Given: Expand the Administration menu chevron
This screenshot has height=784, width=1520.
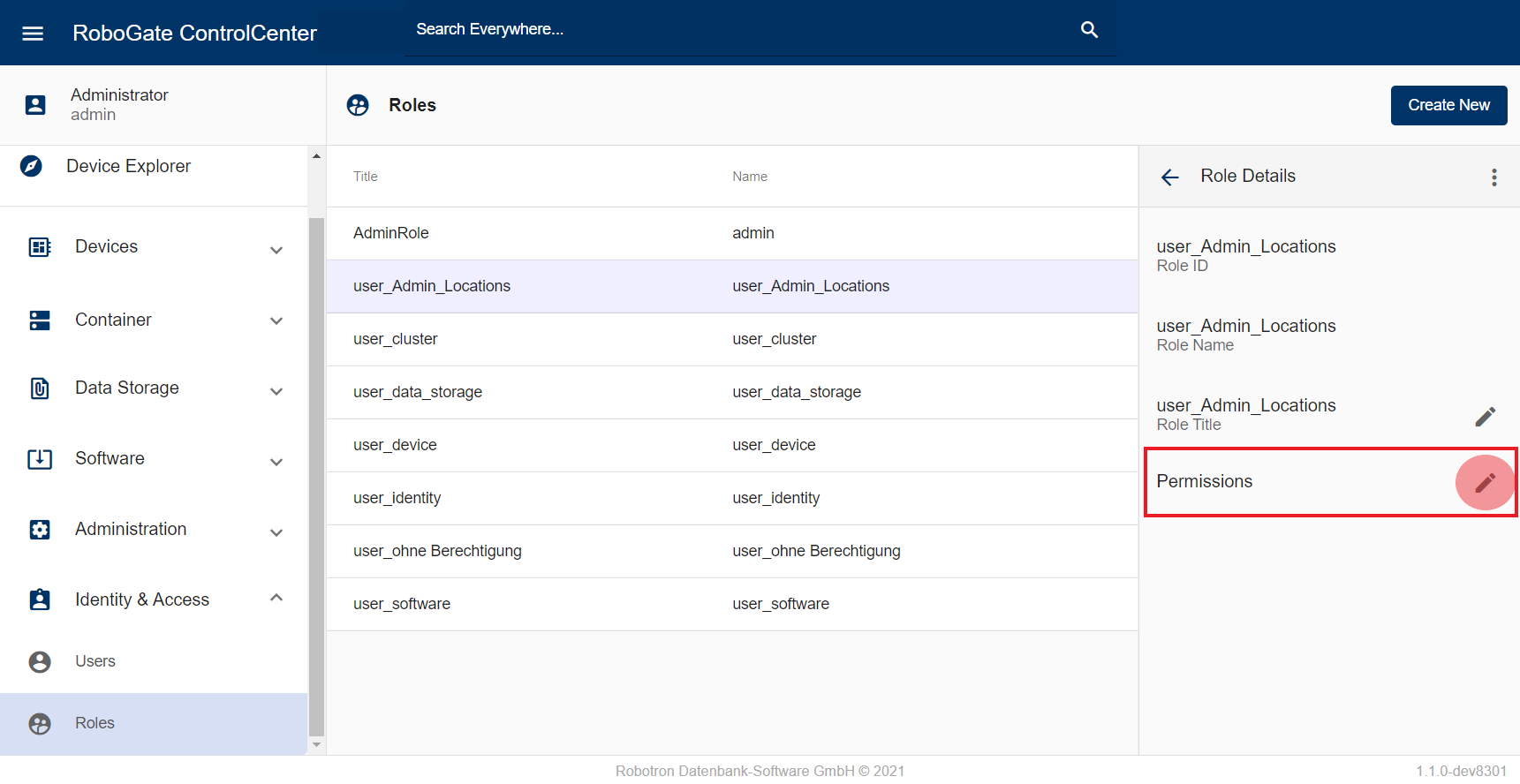Looking at the screenshot, I should [x=276, y=532].
